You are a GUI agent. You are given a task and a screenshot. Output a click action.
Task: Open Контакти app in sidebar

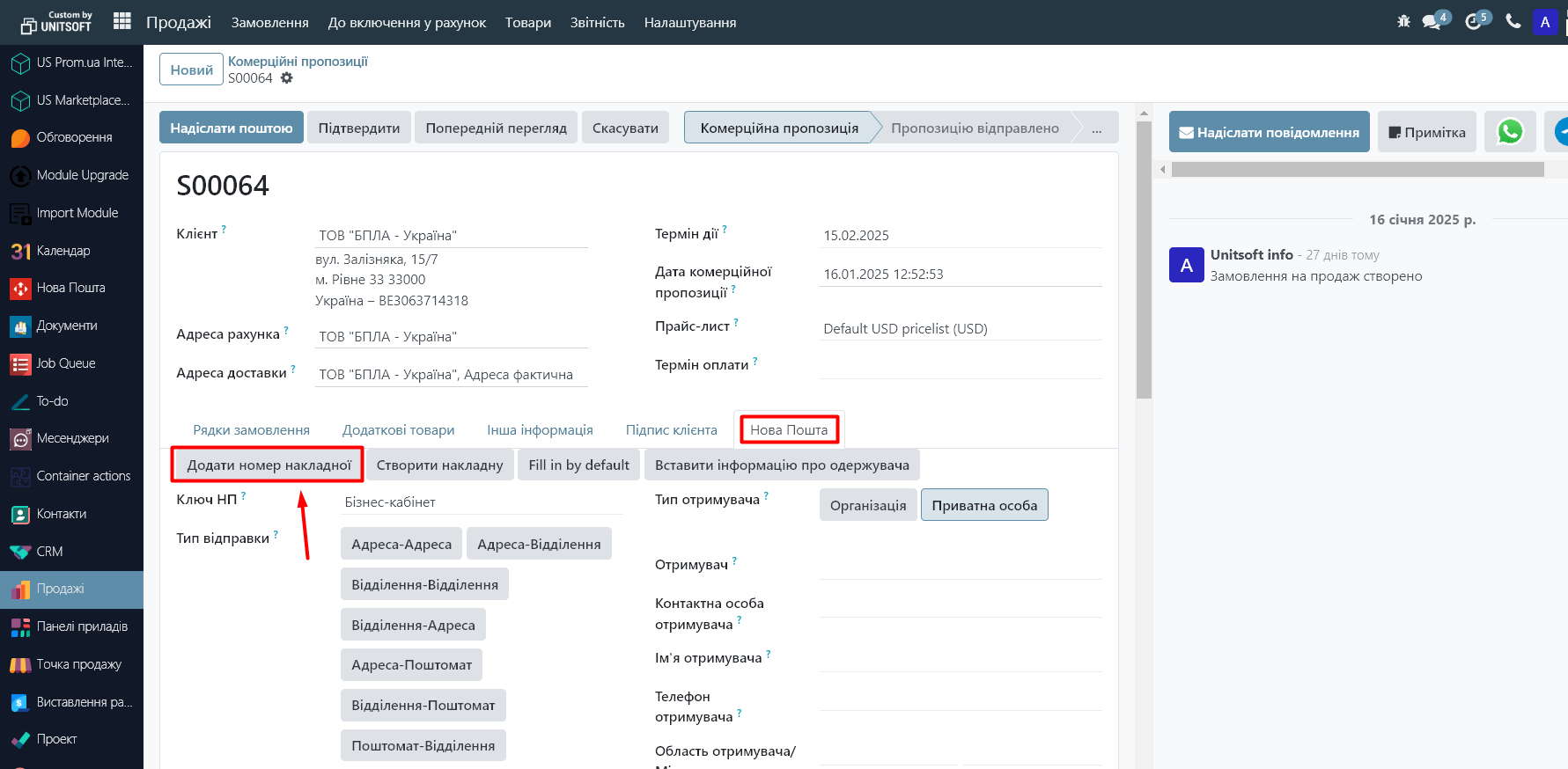(x=71, y=514)
